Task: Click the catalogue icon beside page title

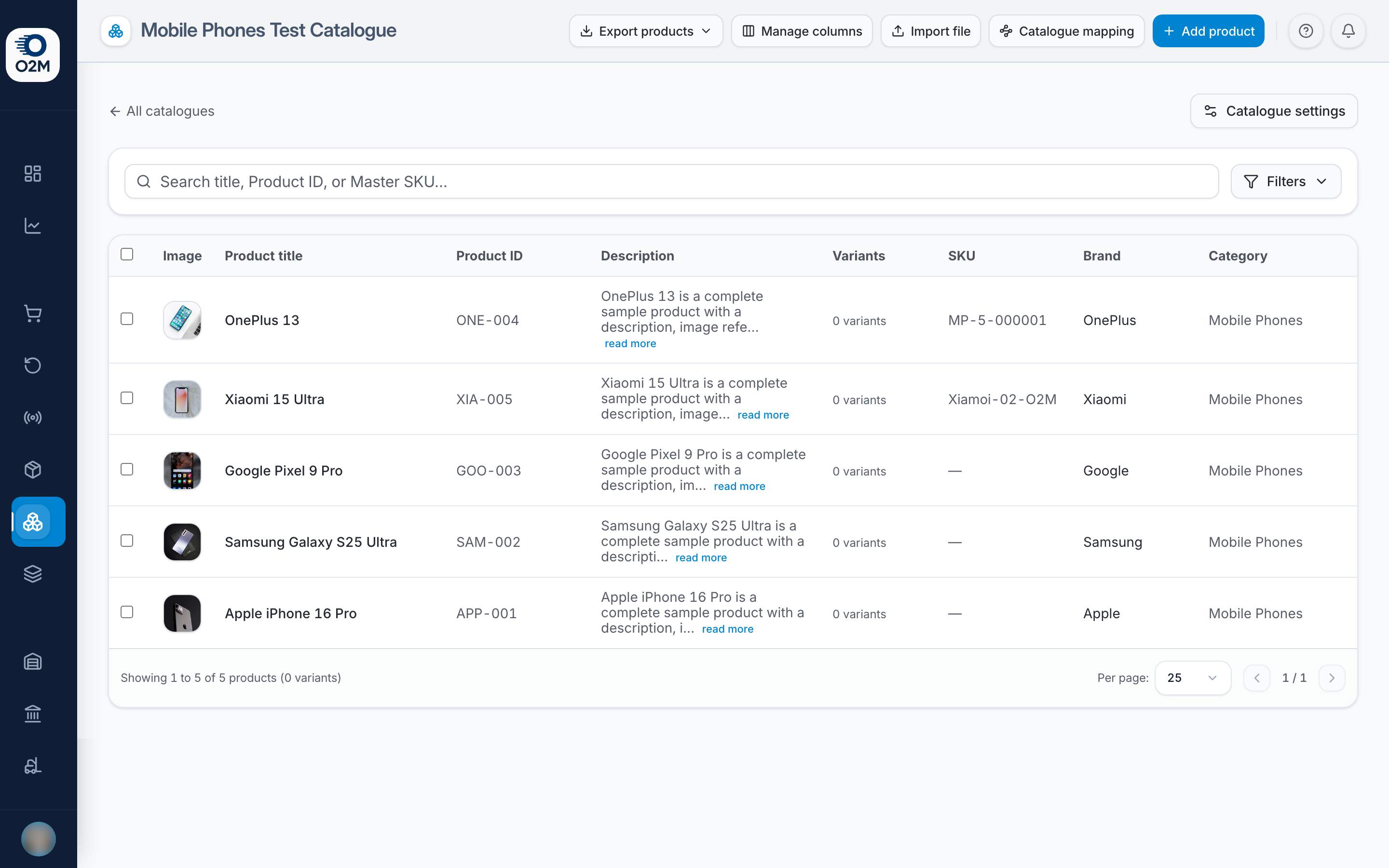Action: pyautogui.click(x=116, y=31)
